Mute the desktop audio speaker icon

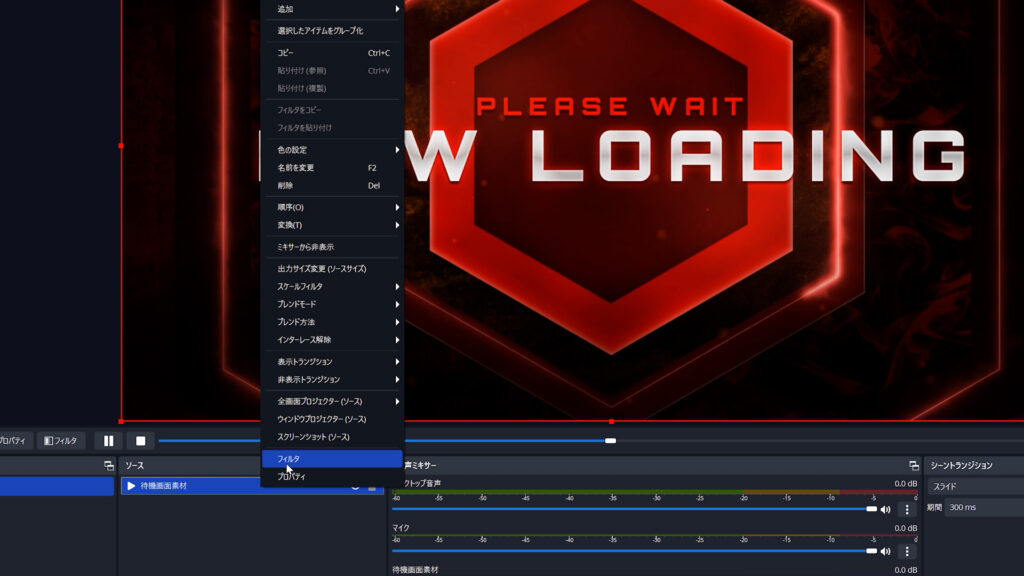click(x=885, y=510)
